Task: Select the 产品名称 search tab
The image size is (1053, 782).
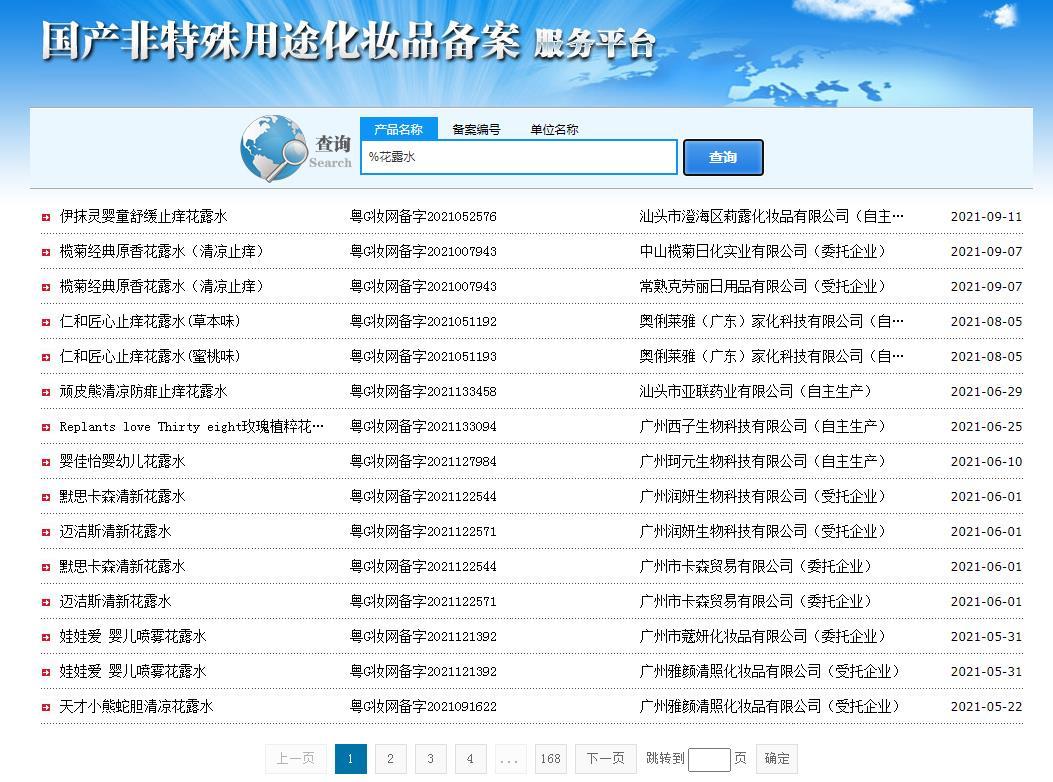Action: click(x=398, y=129)
